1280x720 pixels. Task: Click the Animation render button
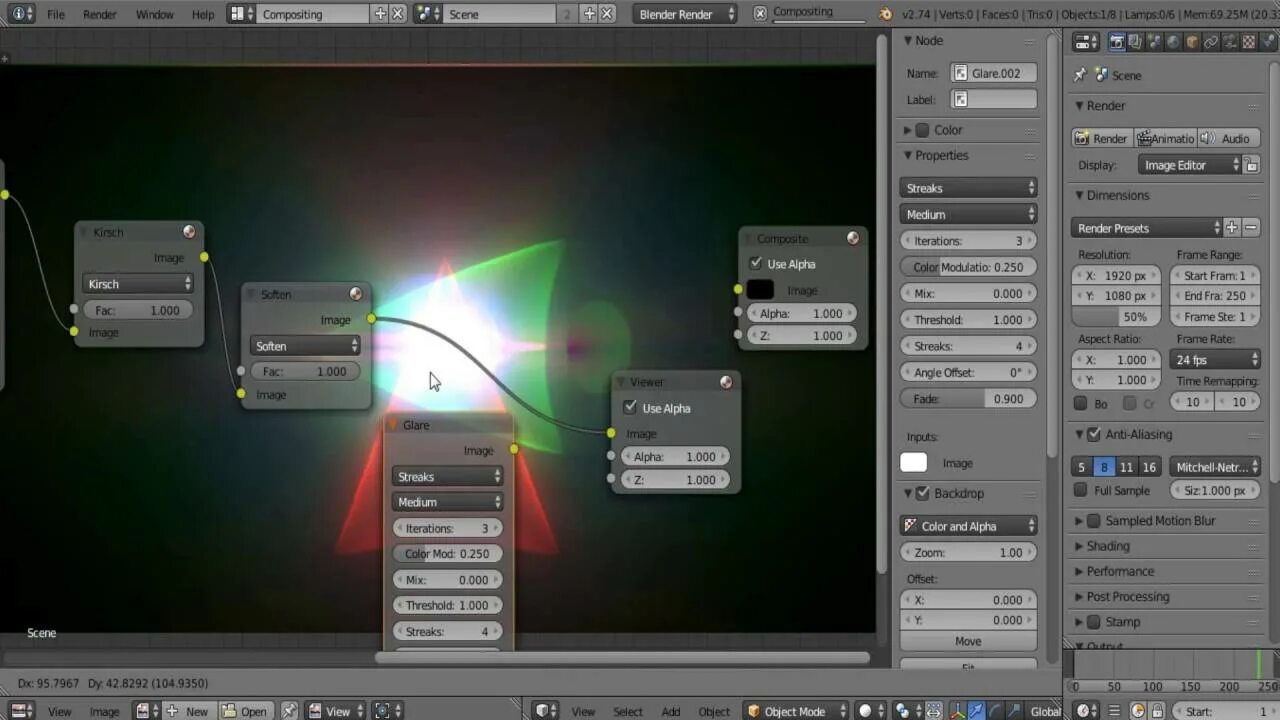tap(1166, 138)
